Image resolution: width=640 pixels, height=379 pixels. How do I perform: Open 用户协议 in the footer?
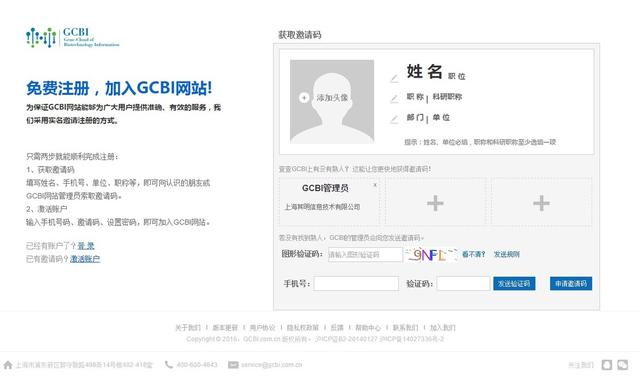coord(262,328)
